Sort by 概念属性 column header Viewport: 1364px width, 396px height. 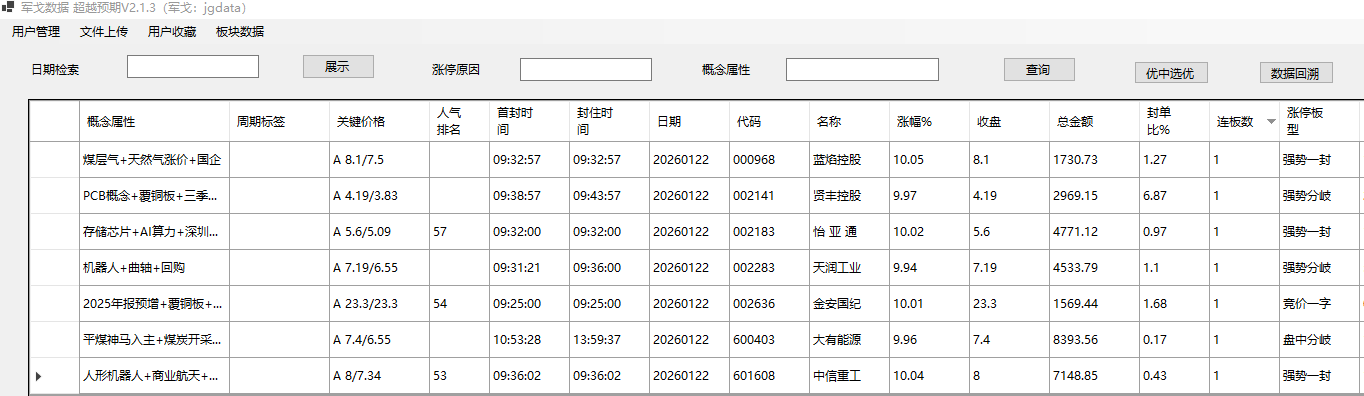click(x=154, y=121)
